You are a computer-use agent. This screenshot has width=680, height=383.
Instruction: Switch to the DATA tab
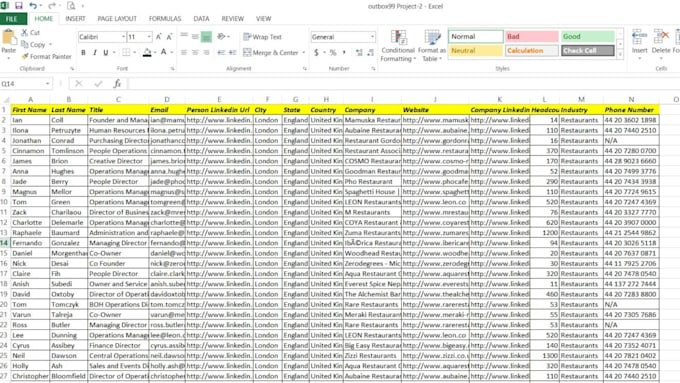[201, 19]
